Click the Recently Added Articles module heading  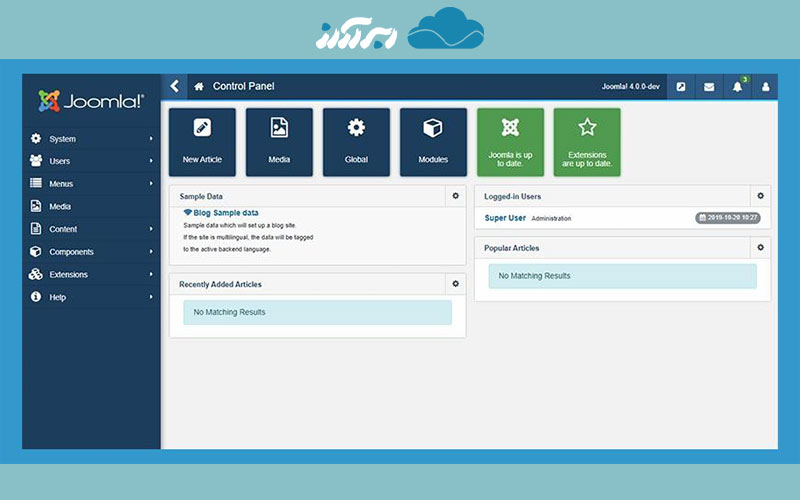click(220, 284)
